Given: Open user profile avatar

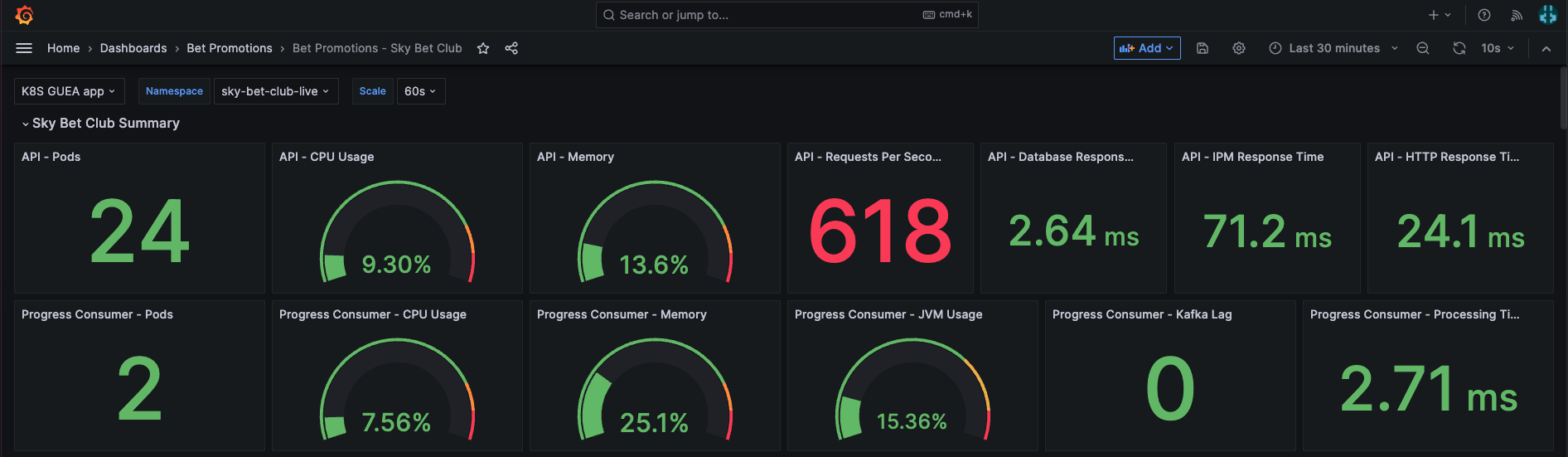Looking at the screenshot, I should coord(1548,15).
